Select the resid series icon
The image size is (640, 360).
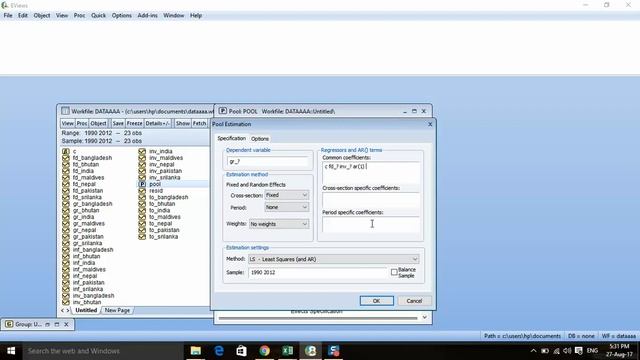click(142, 191)
